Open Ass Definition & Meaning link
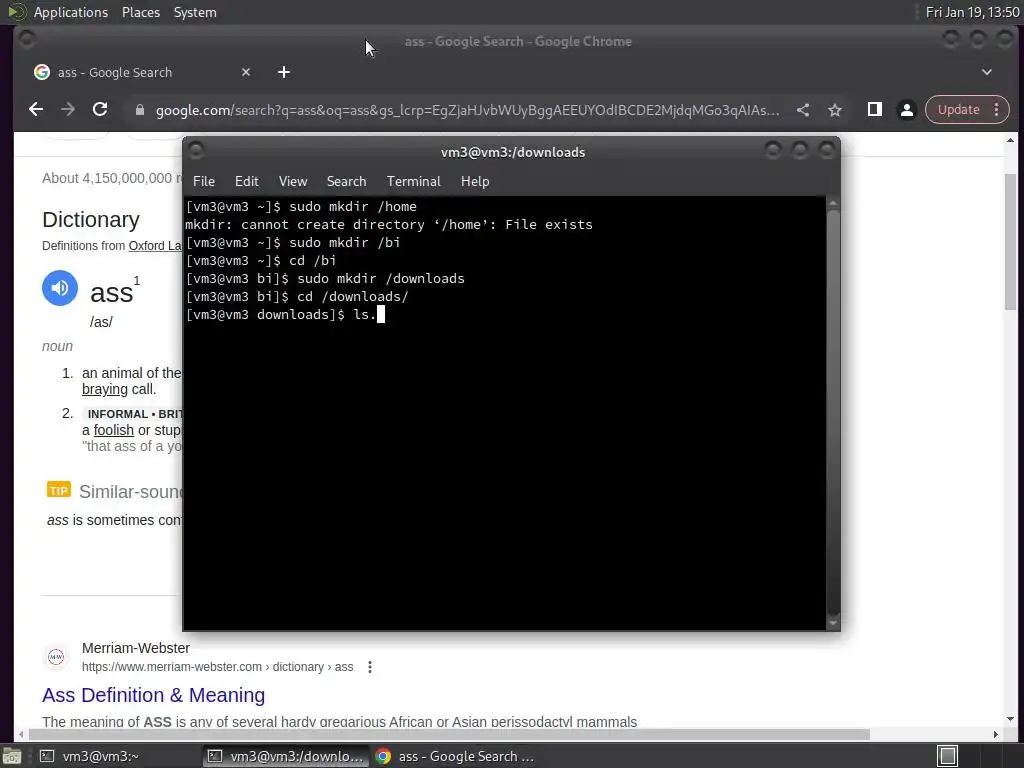The image size is (1024, 768). [x=153, y=695]
